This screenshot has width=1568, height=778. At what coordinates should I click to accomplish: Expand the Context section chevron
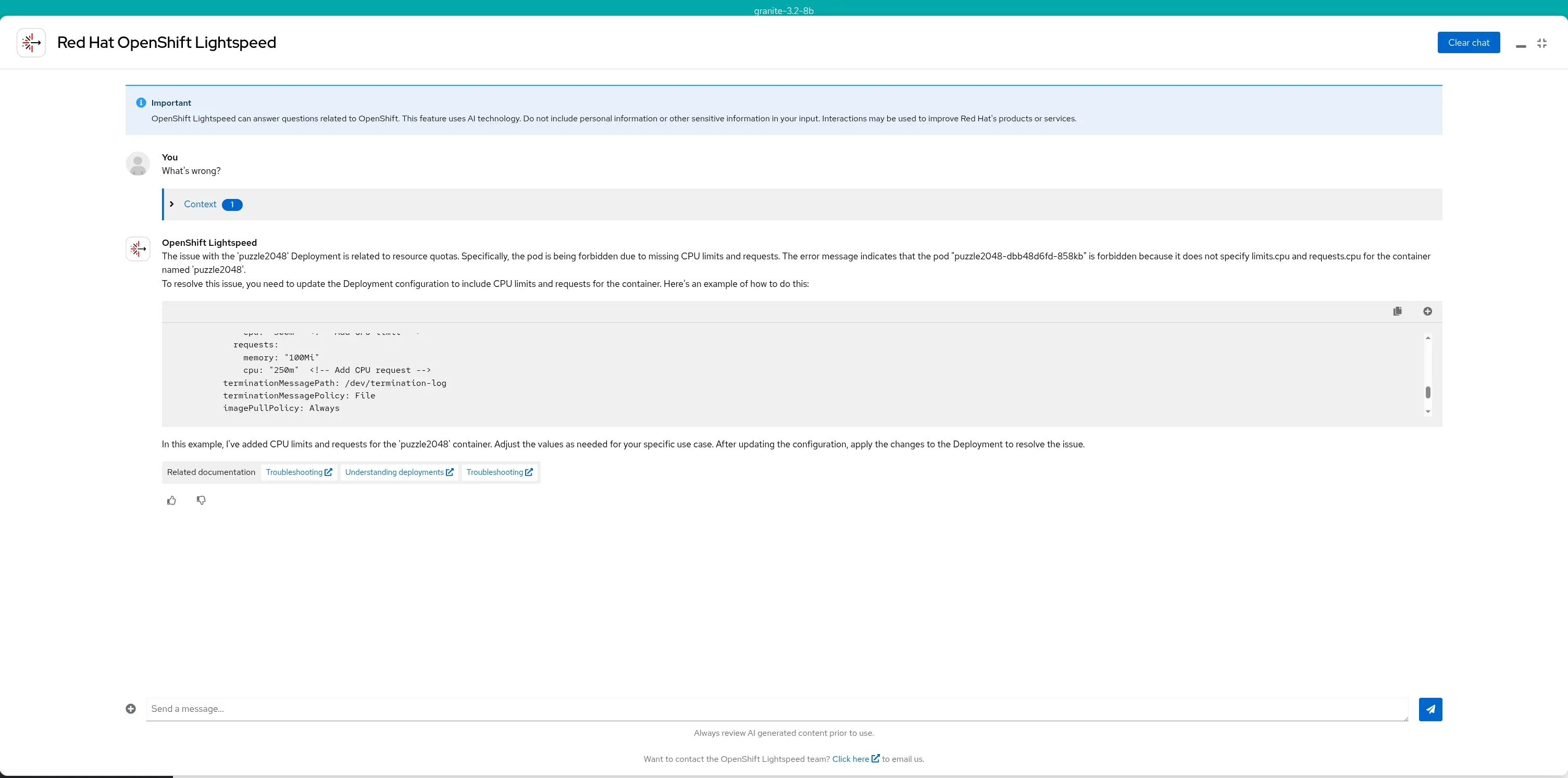click(x=172, y=204)
